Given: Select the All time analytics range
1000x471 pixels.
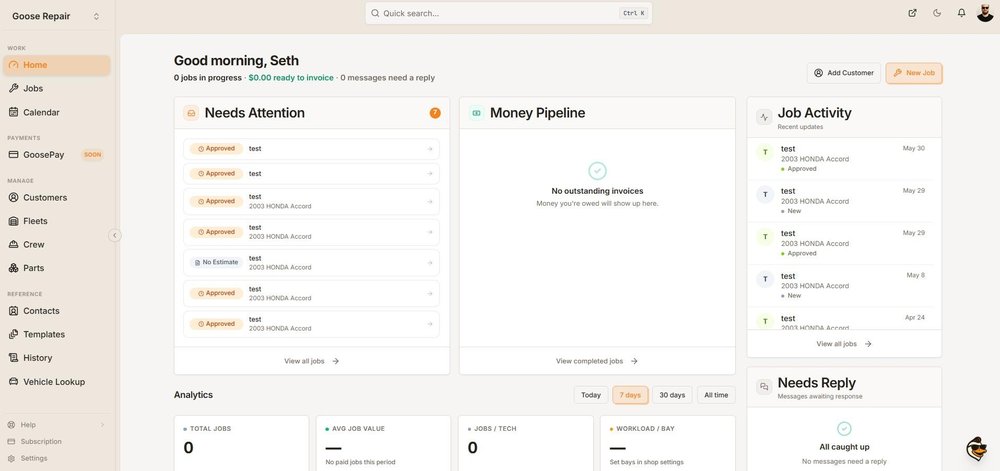Looking at the screenshot, I should pos(716,395).
